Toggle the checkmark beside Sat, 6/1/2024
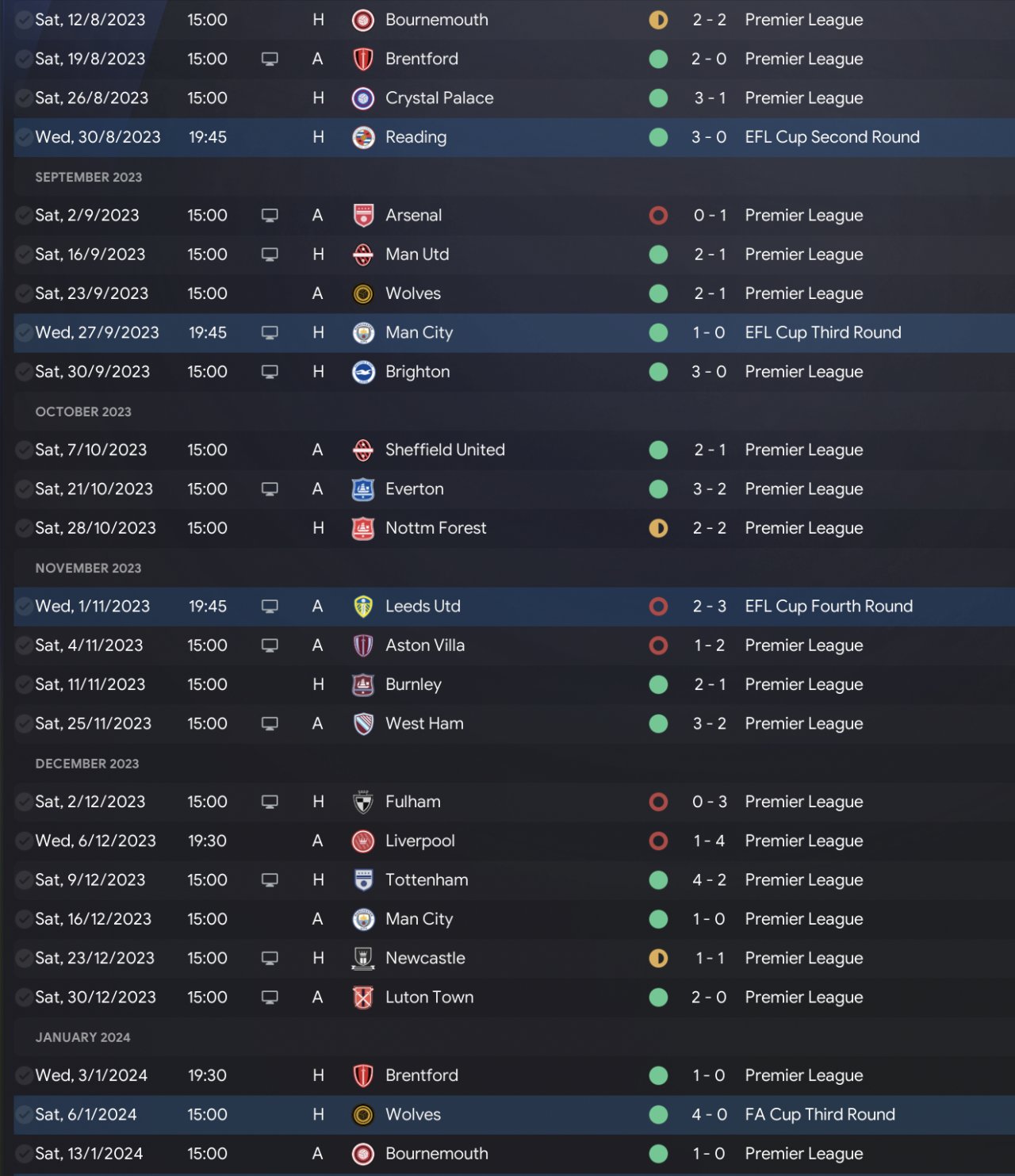 point(24,1115)
